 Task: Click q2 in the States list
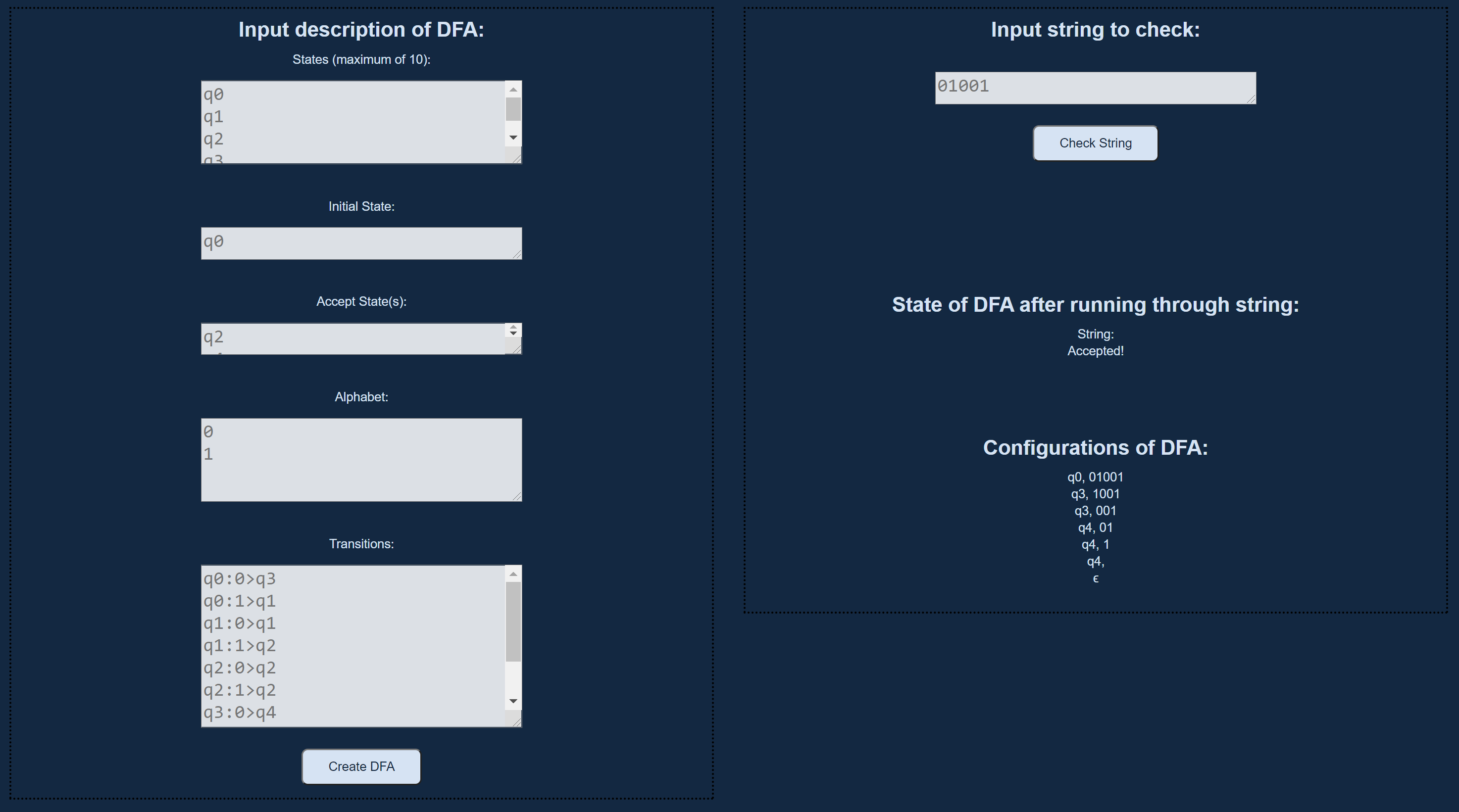coord(213,140)
